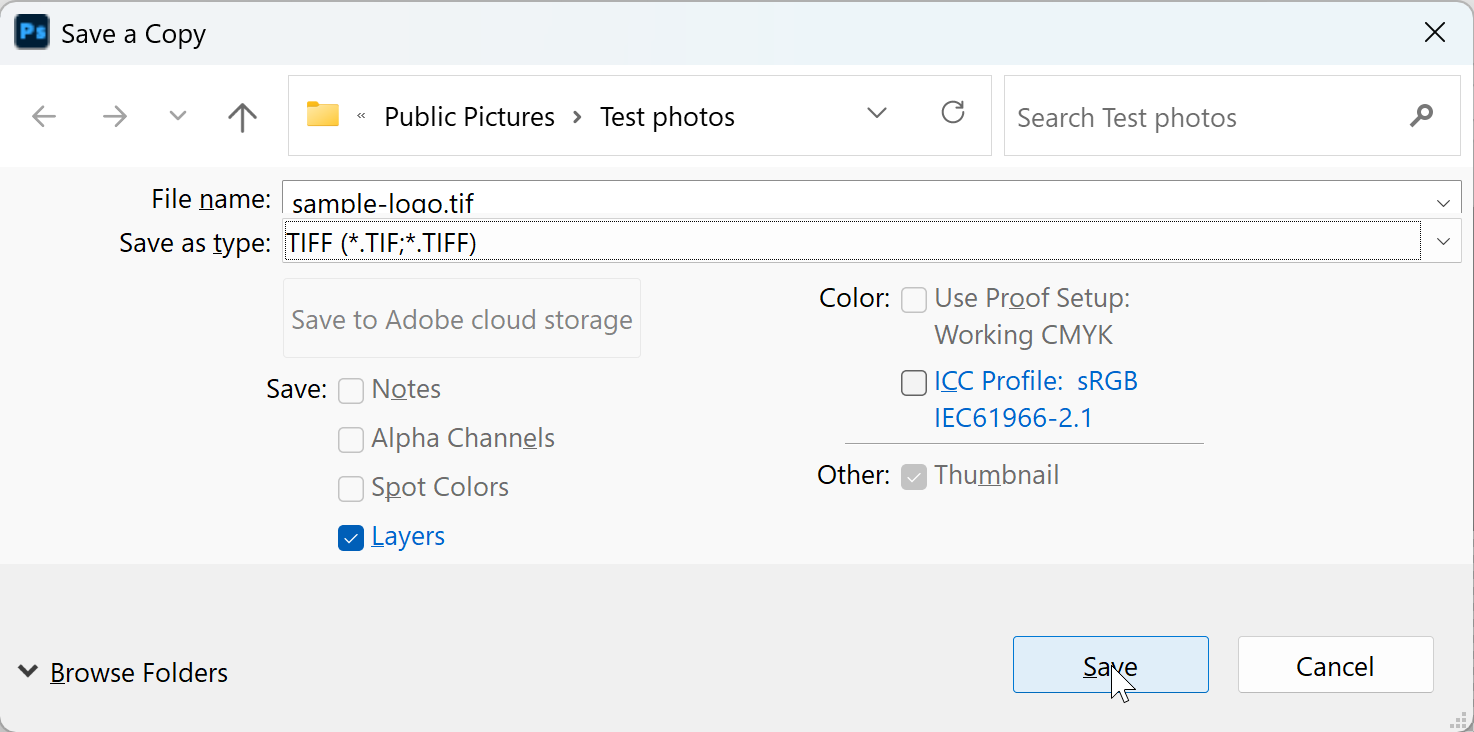Toggle the Alpha Channels checkbox
Image resolution: width=1474 pixels, height=732 pixels.
point(351,439)
